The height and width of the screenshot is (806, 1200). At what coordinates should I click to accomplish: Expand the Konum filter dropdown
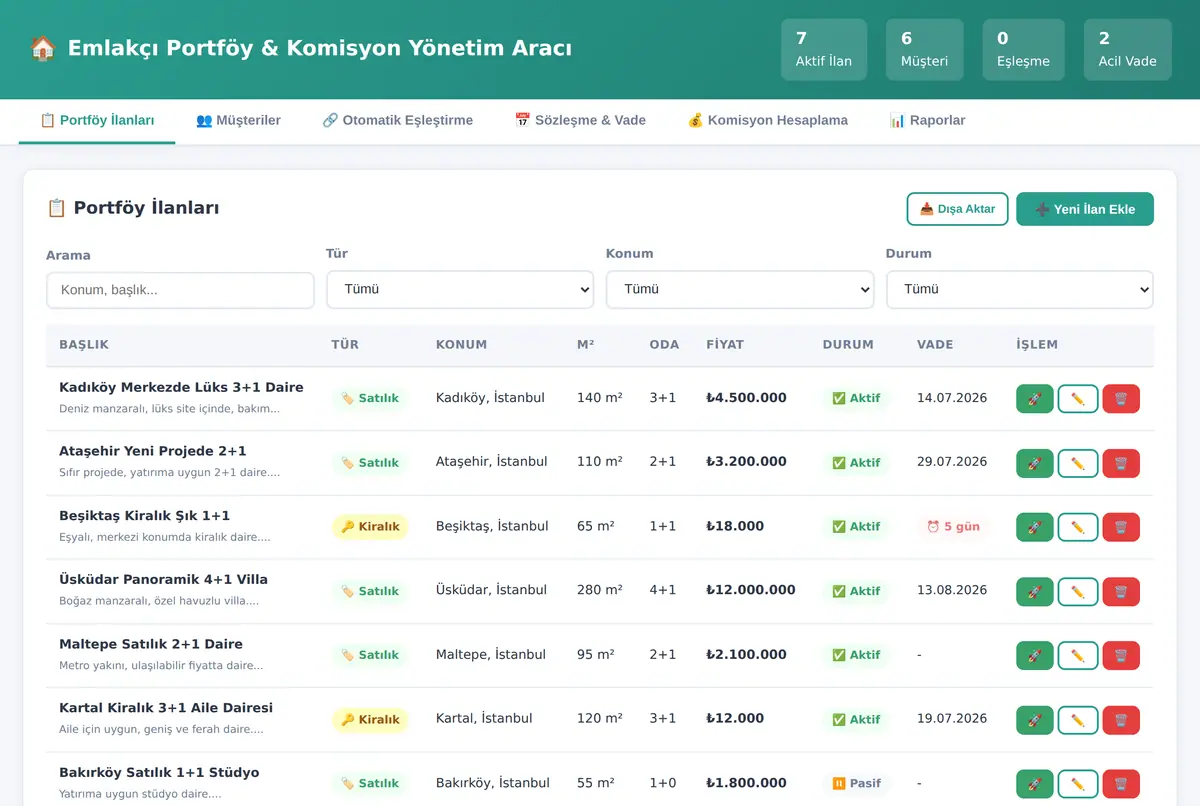(740, 289)
